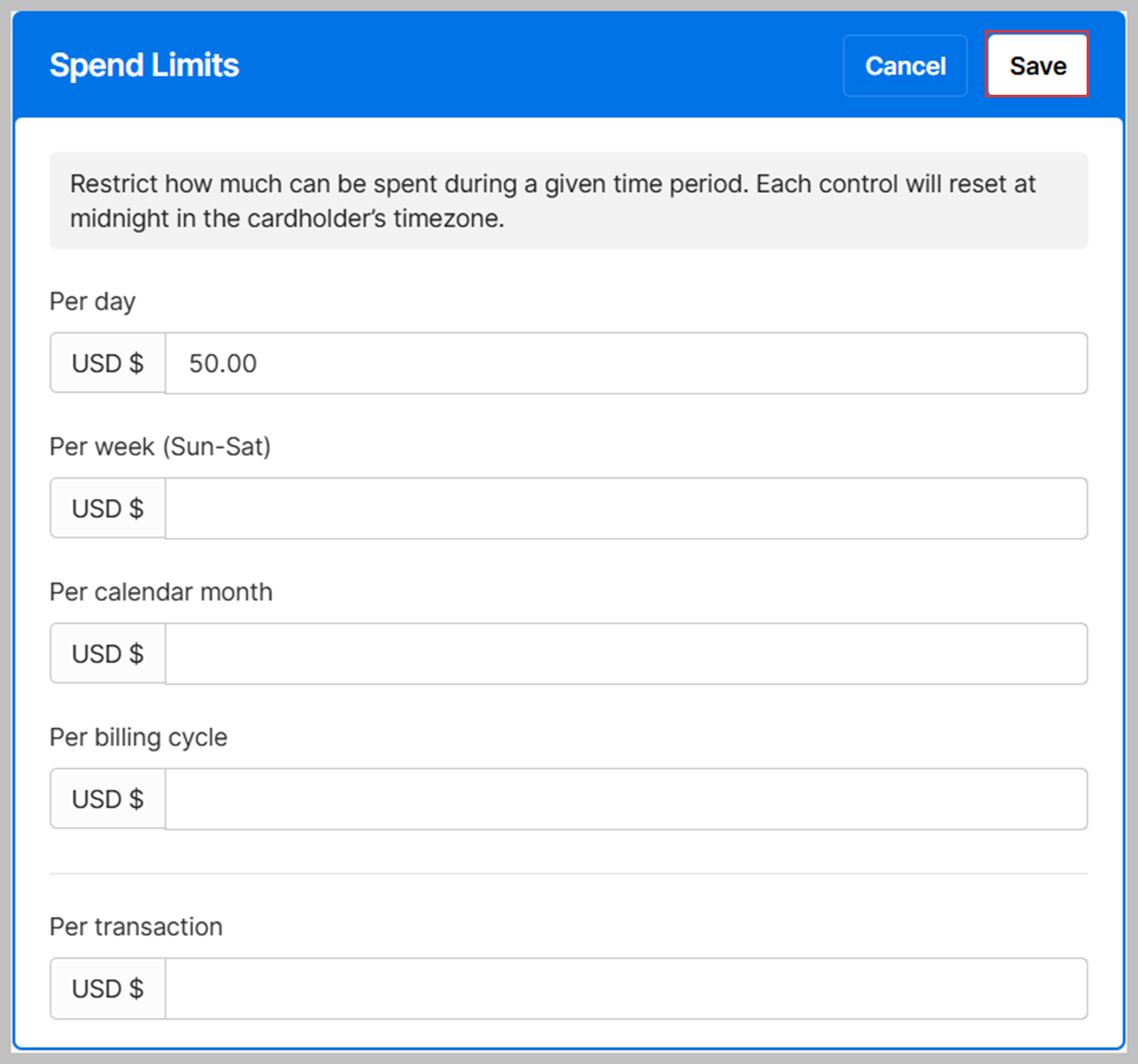Image resolution: width=1138 pixels, height=1064 pixels.
Task: Click USD $ prefix for Per transaction
Action: coord(108,989)
